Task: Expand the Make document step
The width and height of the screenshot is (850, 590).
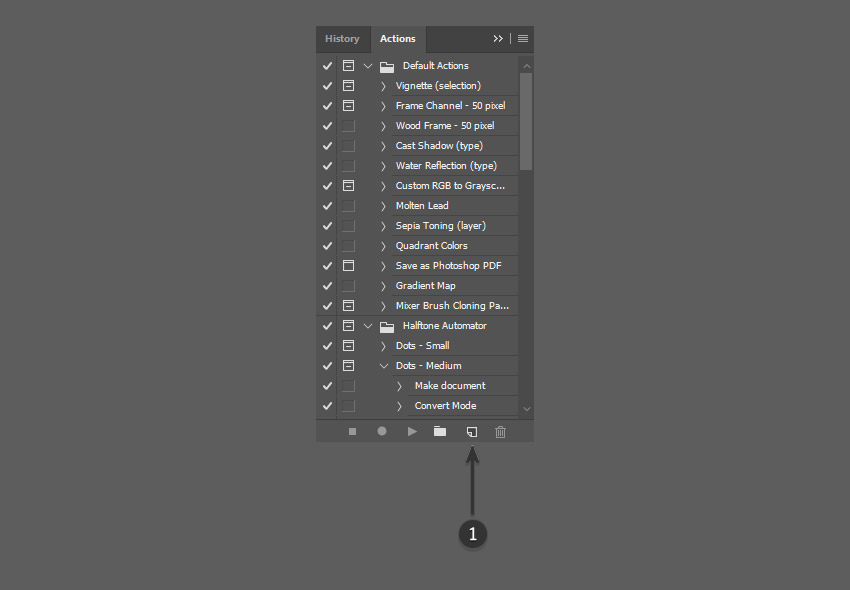Action: 400,386
